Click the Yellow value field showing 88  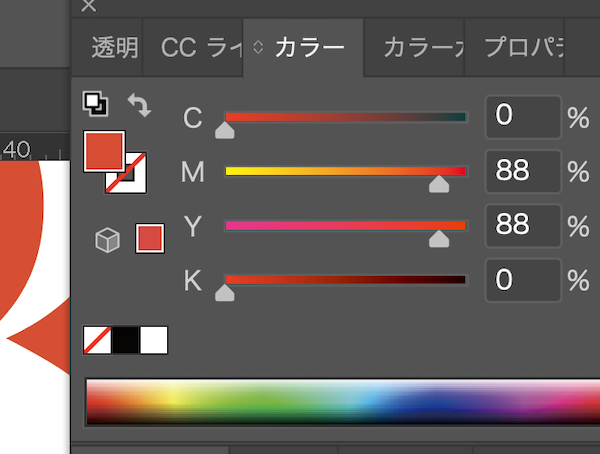coord(523,225)
